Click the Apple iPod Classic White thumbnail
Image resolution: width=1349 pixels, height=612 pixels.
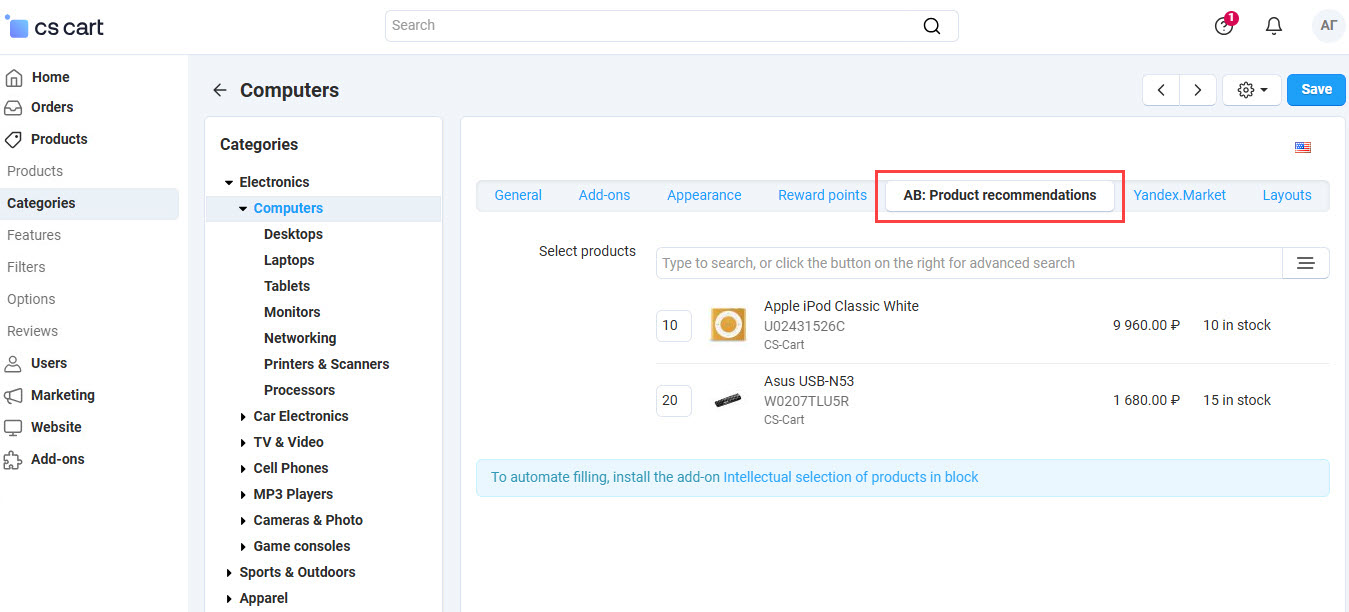(x=728, y=325)
